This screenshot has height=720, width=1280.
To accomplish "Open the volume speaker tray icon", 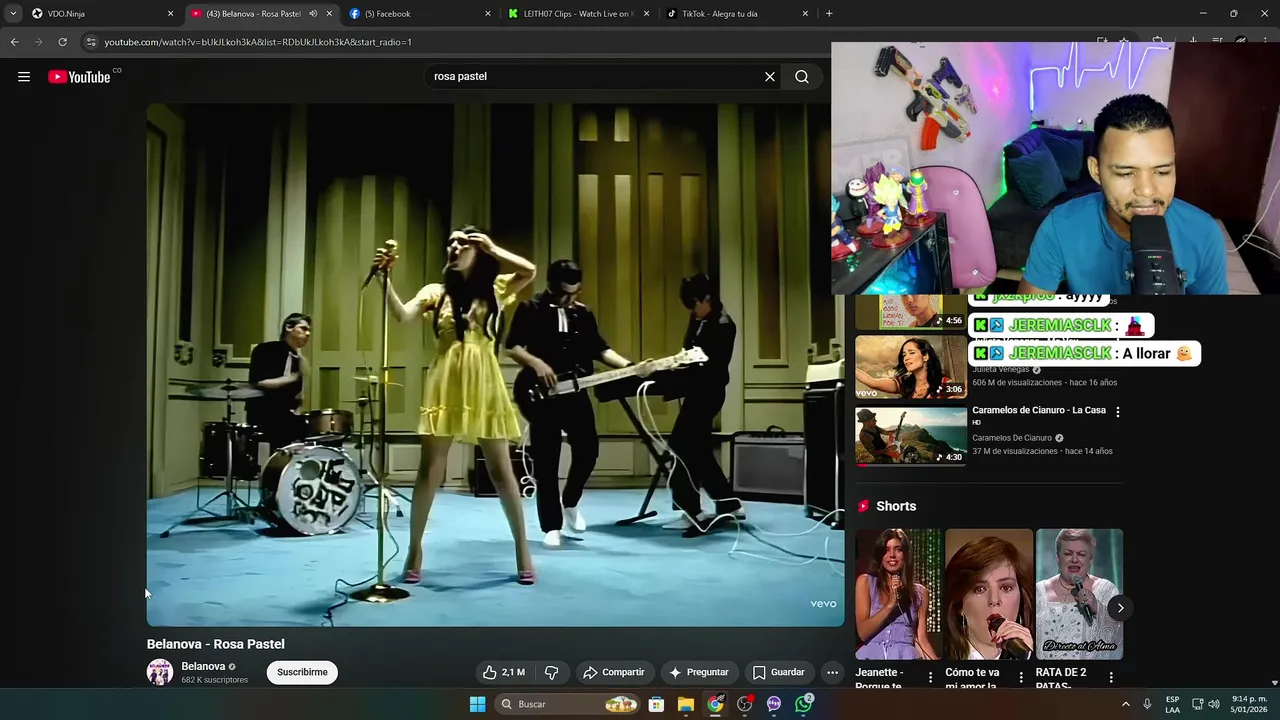I will 1214,704.
